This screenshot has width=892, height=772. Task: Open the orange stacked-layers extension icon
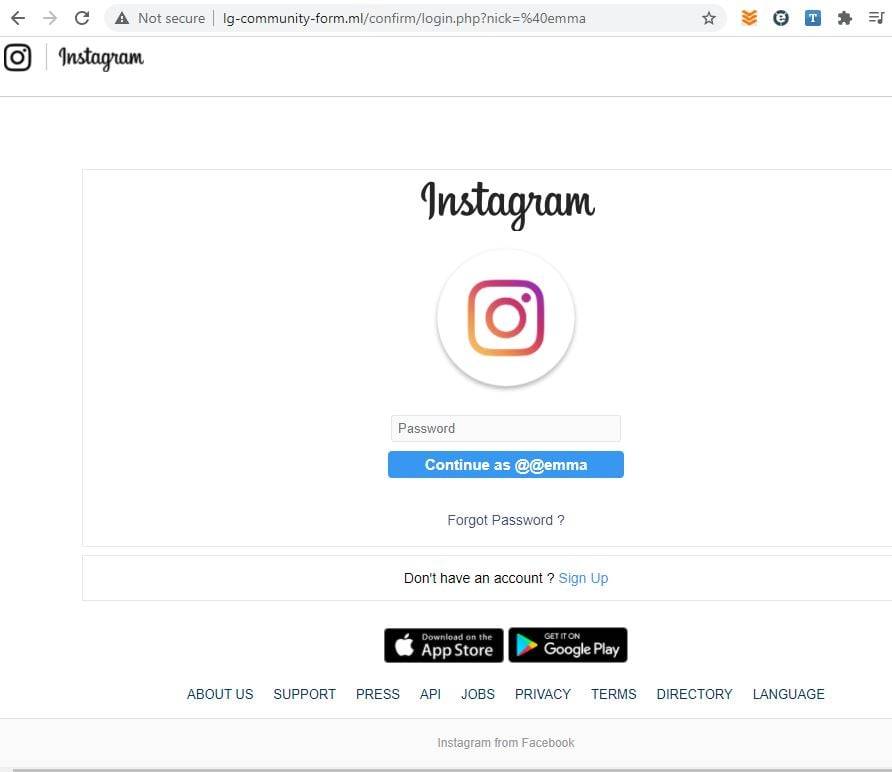click(749, 18)
